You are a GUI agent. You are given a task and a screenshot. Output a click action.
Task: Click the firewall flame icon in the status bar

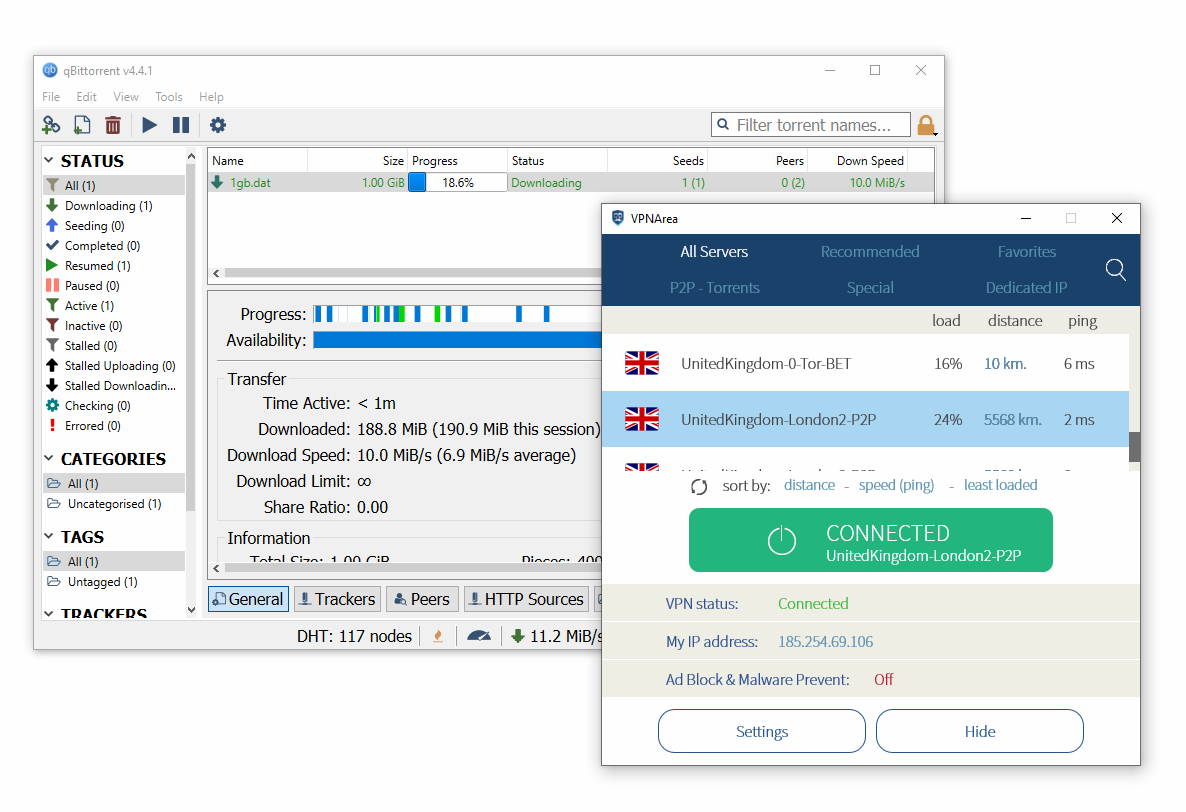pos(438,637)
